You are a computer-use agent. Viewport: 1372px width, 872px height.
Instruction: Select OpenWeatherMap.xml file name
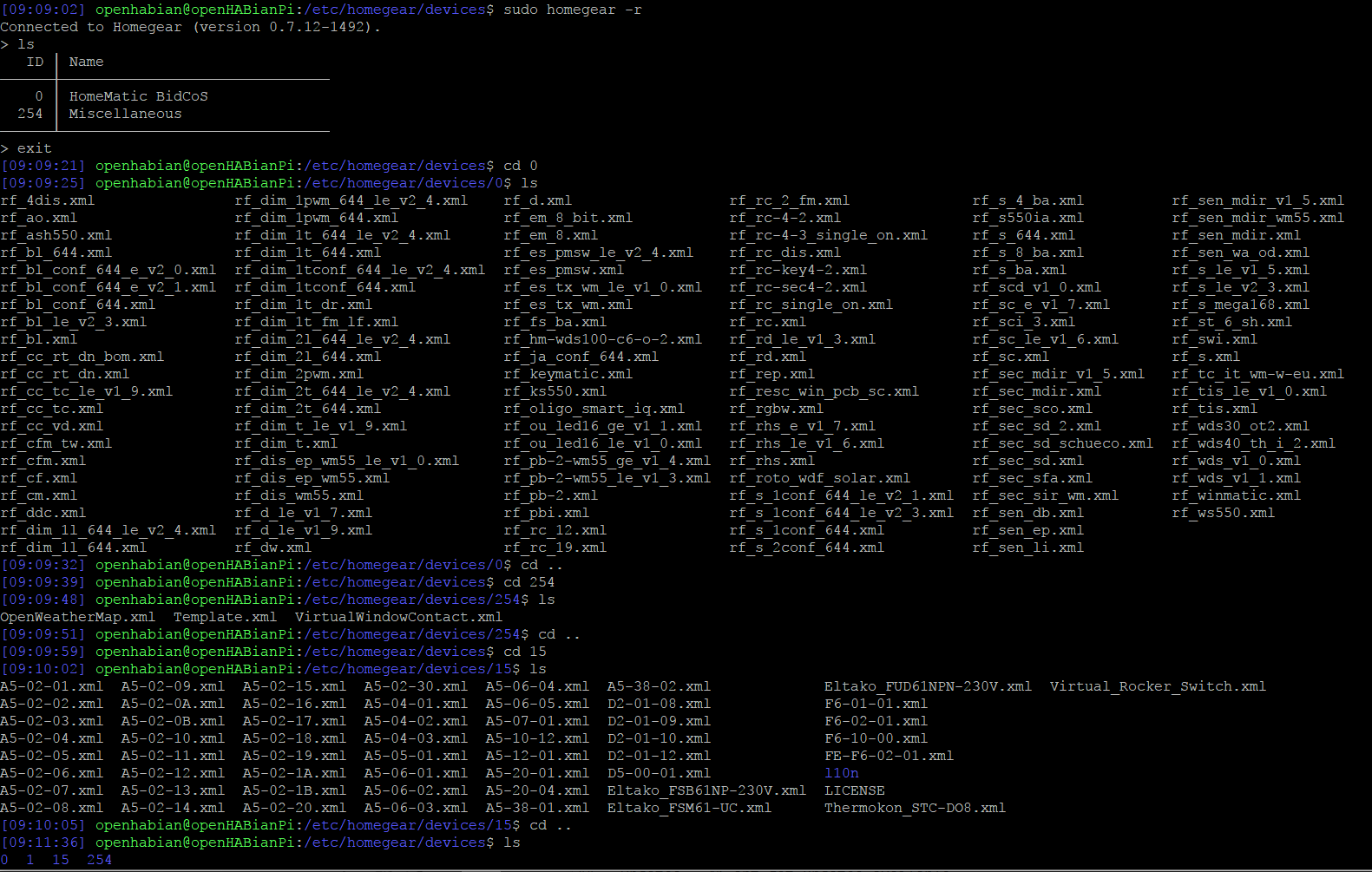78,617
